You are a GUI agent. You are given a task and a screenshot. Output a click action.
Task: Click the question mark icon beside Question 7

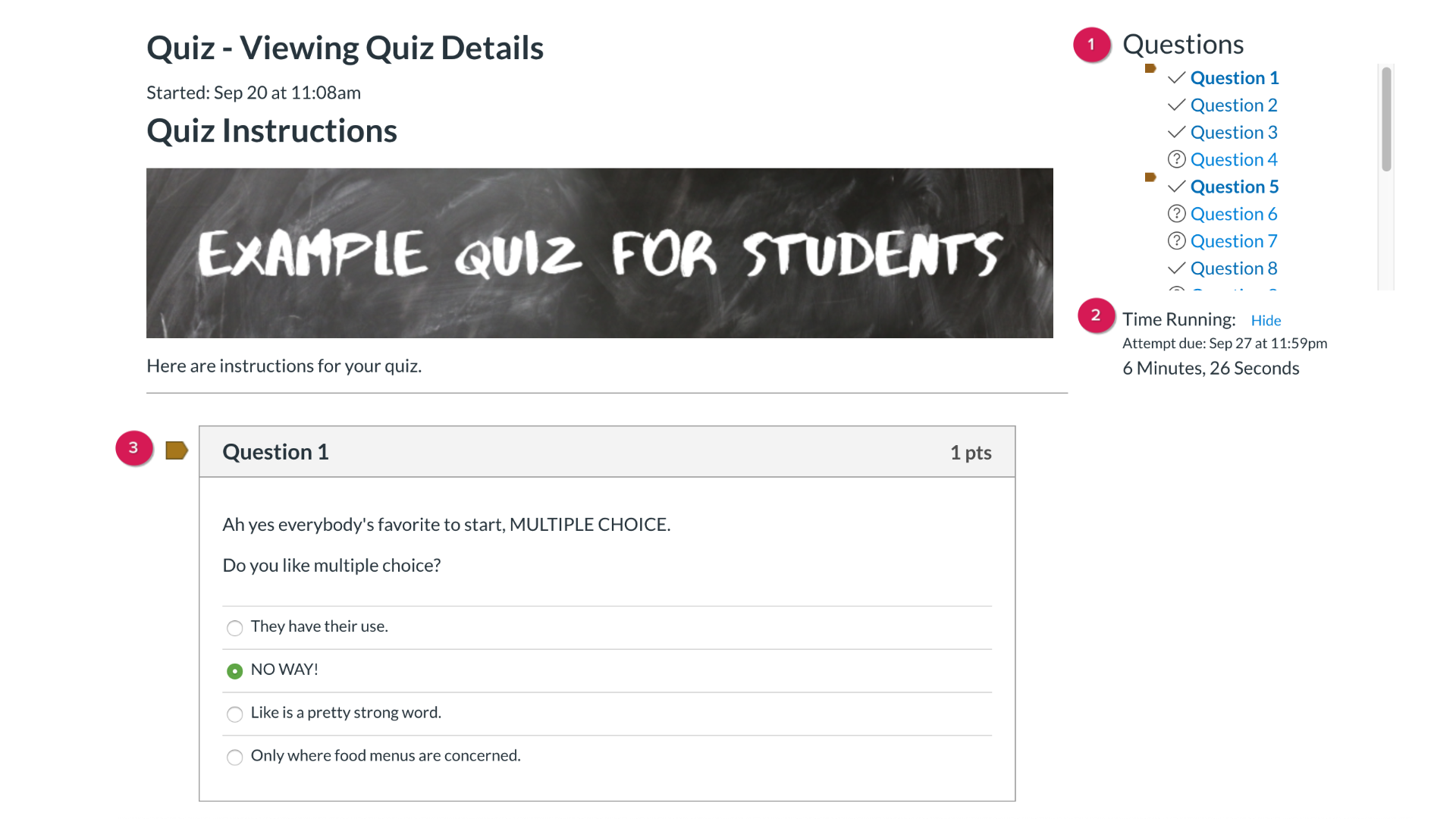[x=1176, y=241]
